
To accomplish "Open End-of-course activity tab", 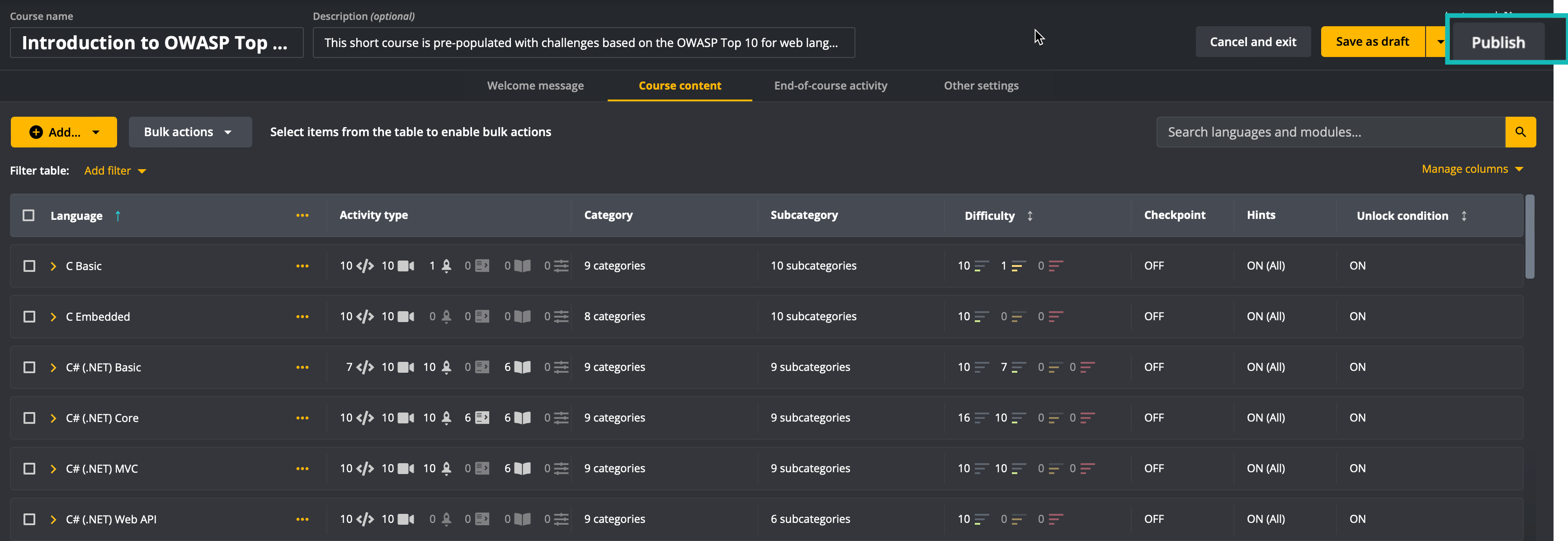I will 830,85.
